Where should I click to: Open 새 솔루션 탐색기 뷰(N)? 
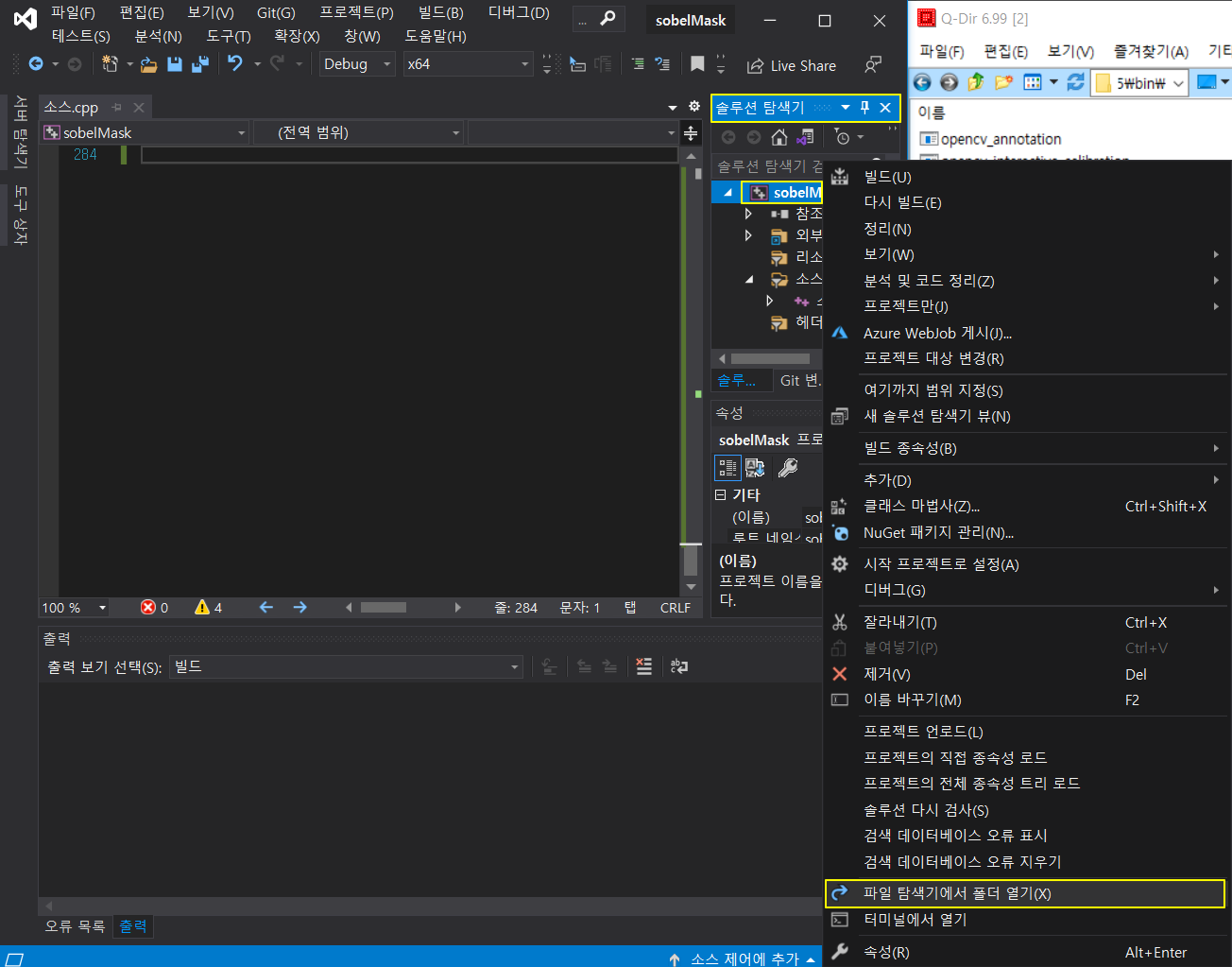1027,416
